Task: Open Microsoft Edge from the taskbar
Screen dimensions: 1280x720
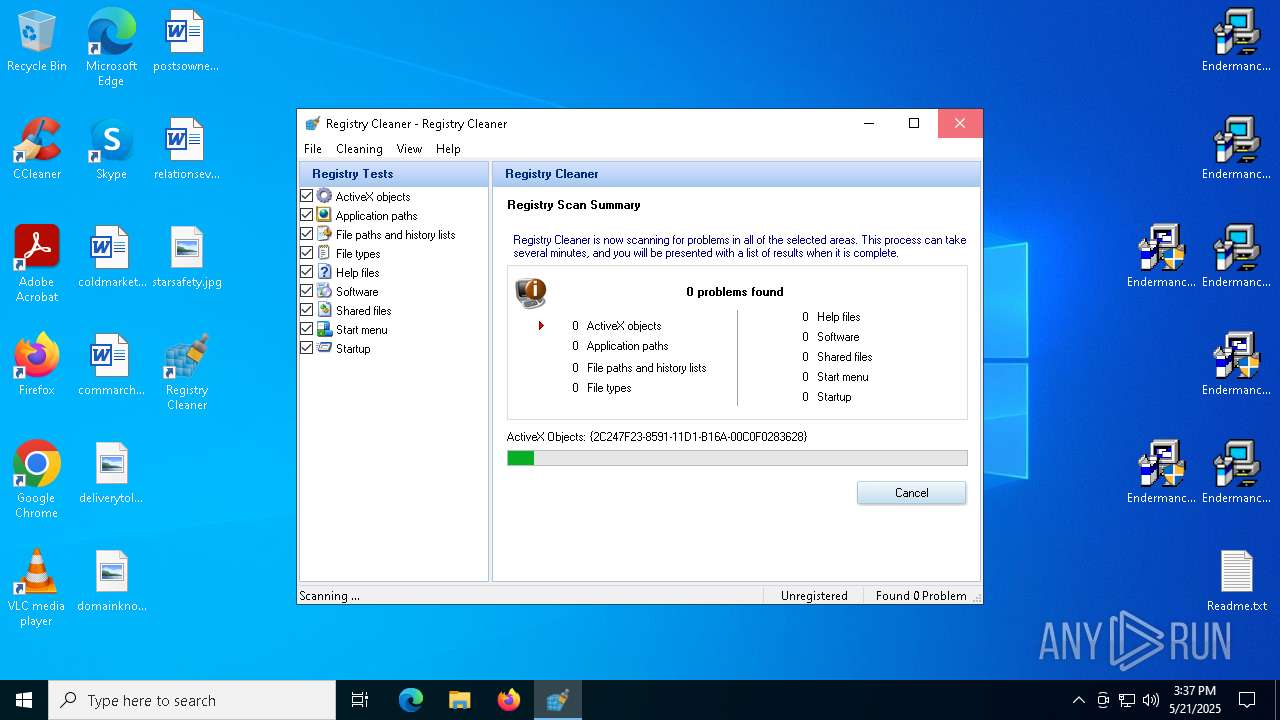Action: coord(410,700)
